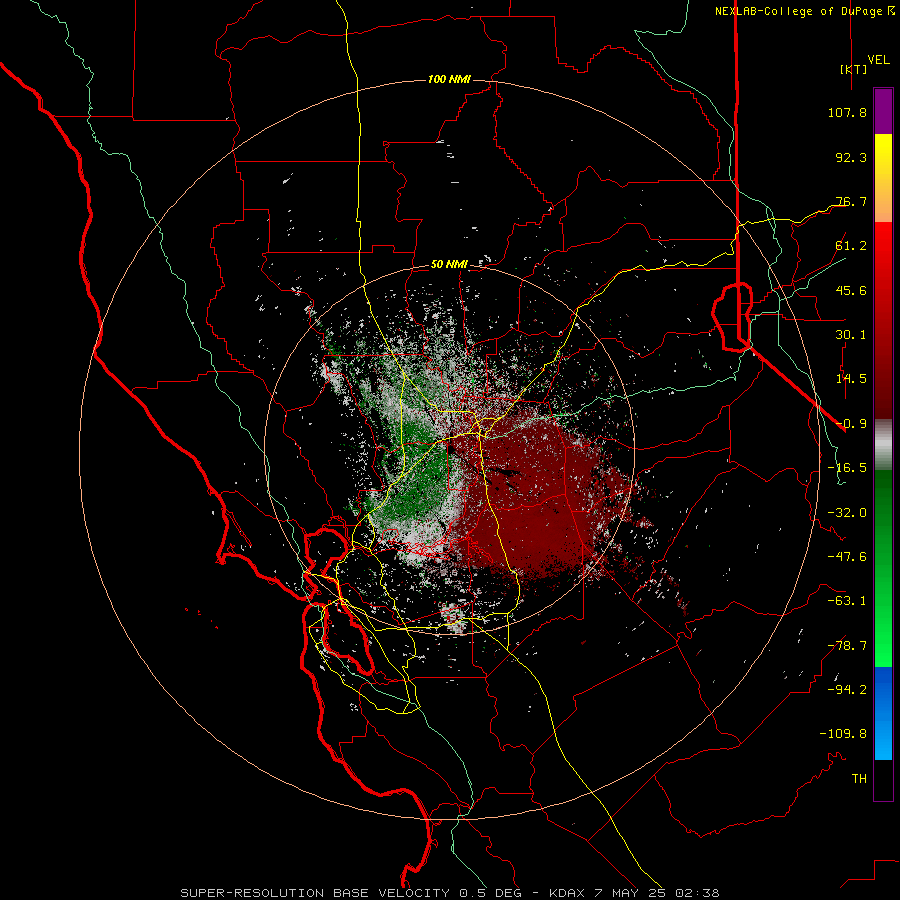Select the -0.9 velocity legend value

point(851,424)
